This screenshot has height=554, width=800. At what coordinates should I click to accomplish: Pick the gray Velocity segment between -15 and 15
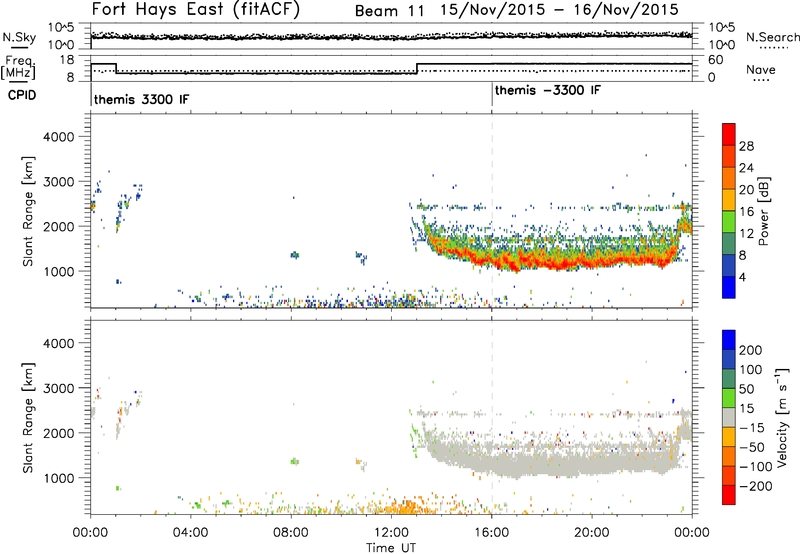point(729,417)
